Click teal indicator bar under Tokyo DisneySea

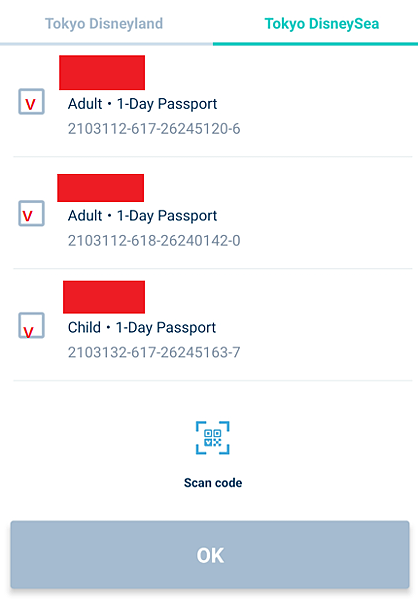pos(315,44)
